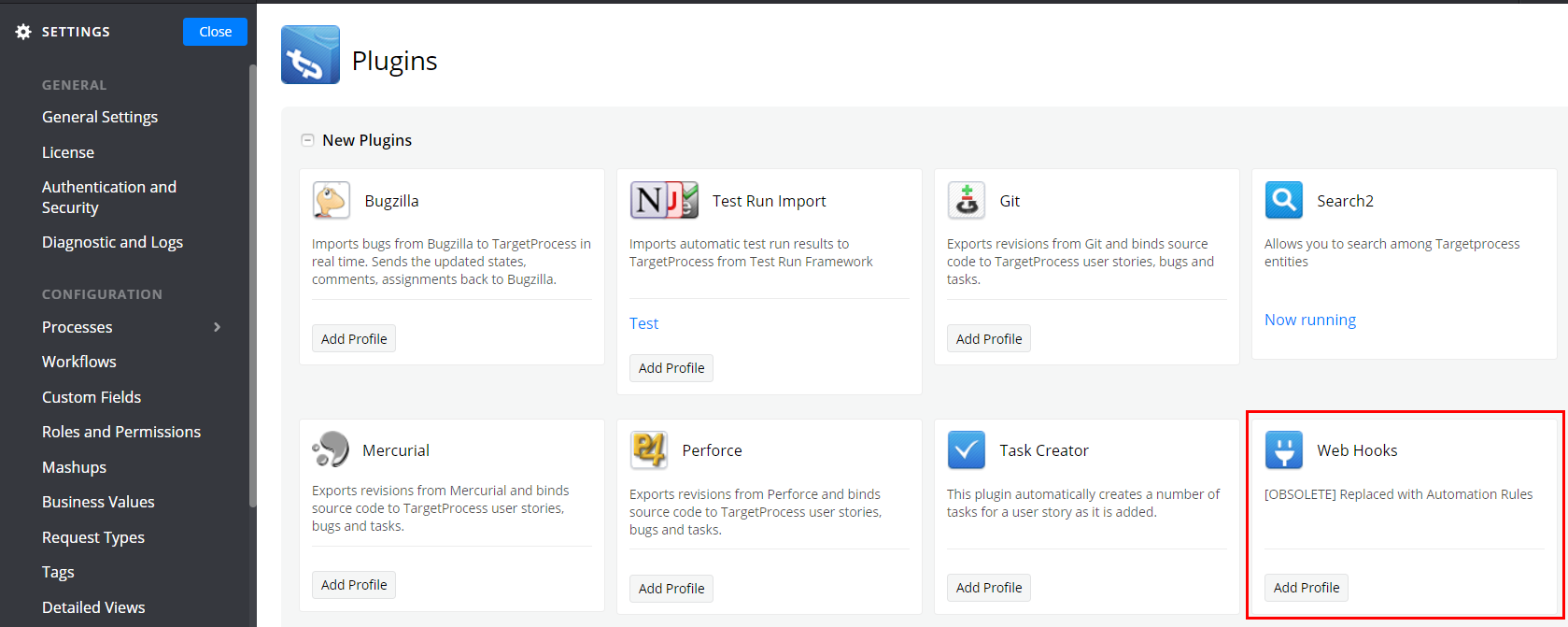Viewport: 1568px width, 627px height.
Task: Click the sidebar vertical scrollbar
Action: (252, 285)
